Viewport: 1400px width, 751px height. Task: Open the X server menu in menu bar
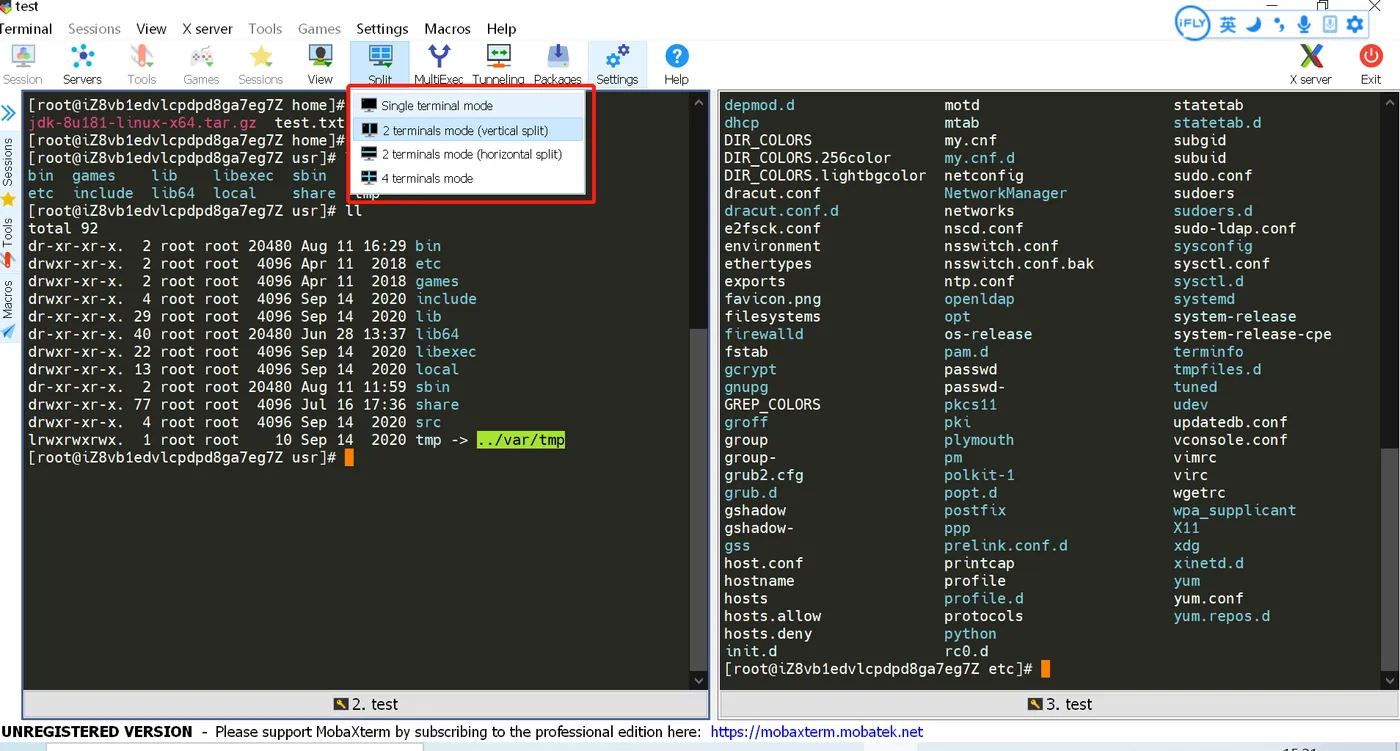(x=207, y=28)
